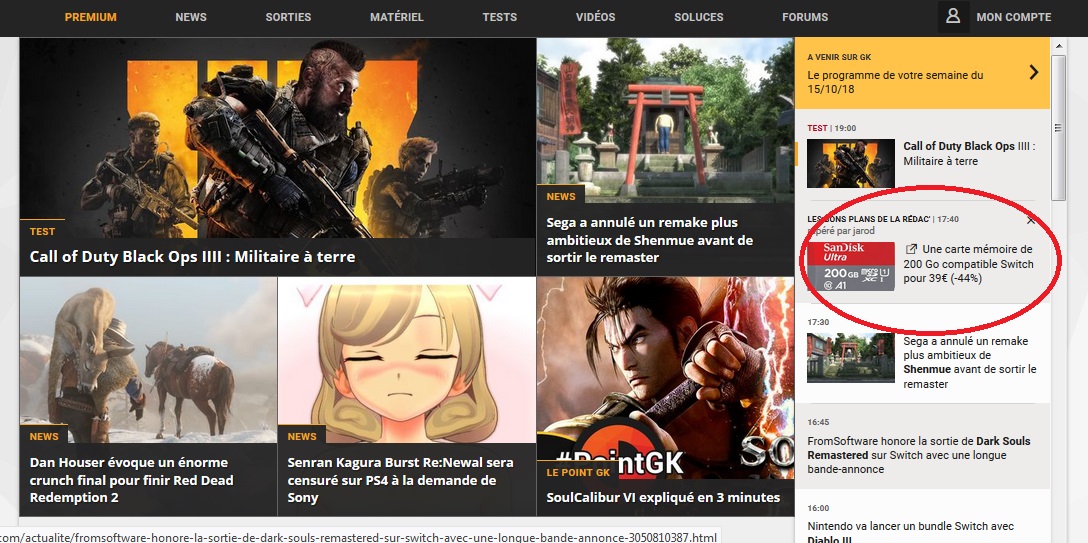Viewport: 1088px width, 543px height.
Task: Click the external link icon beside the SanDisk deal
Action: [x=911, y=249]
